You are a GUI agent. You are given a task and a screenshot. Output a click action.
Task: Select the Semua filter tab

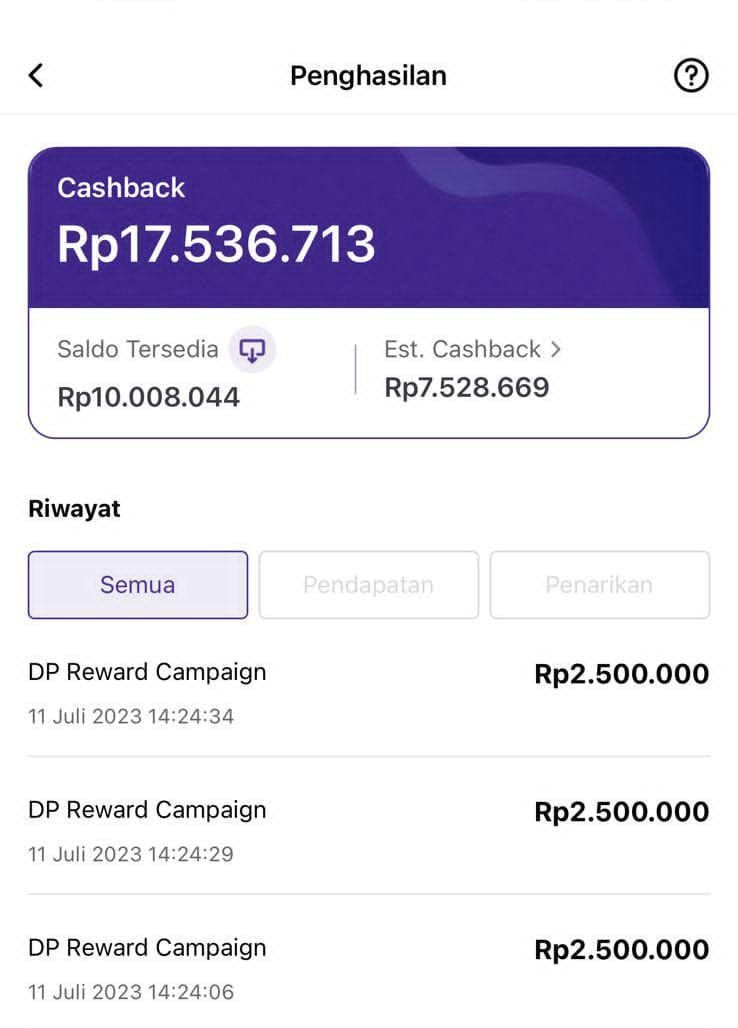click(138, 585)
